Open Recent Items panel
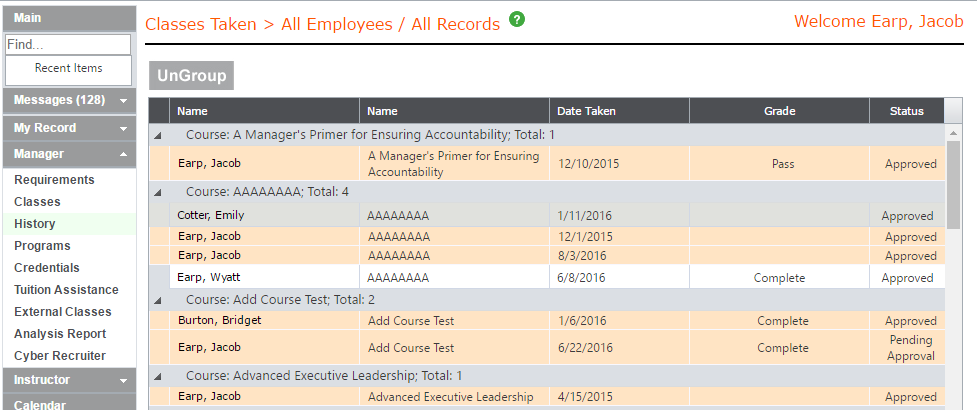Screen dimensions: 977x410 pyautogui.click(x=69, y=69)
